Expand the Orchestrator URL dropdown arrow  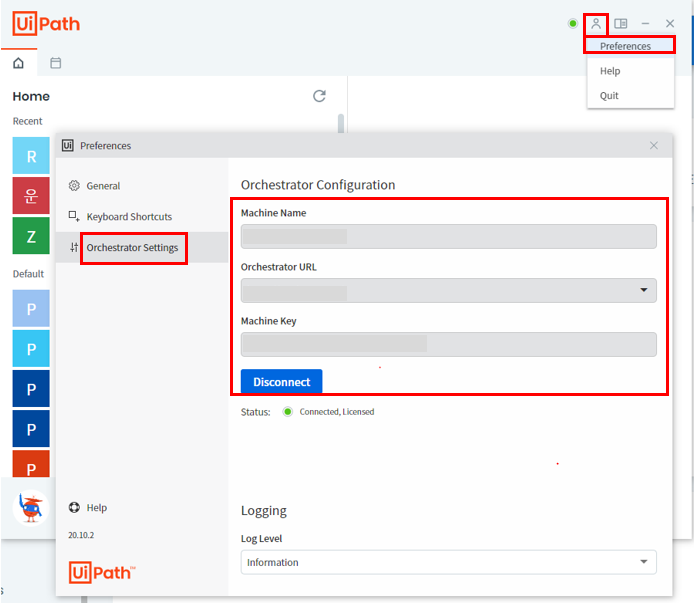pyautogui.click(x=645, y=291)
